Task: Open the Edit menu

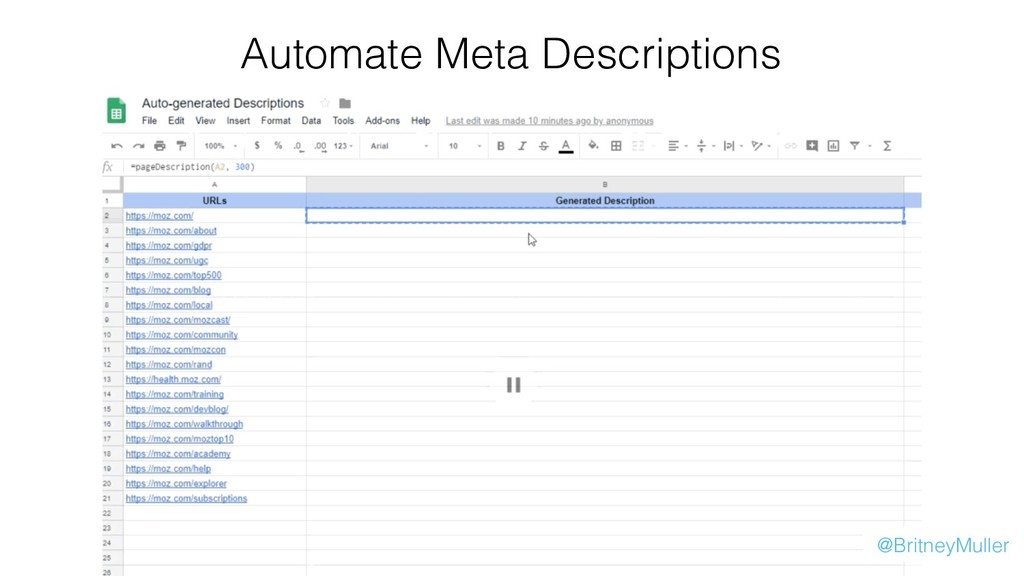Action: click(x=176, y=121)
